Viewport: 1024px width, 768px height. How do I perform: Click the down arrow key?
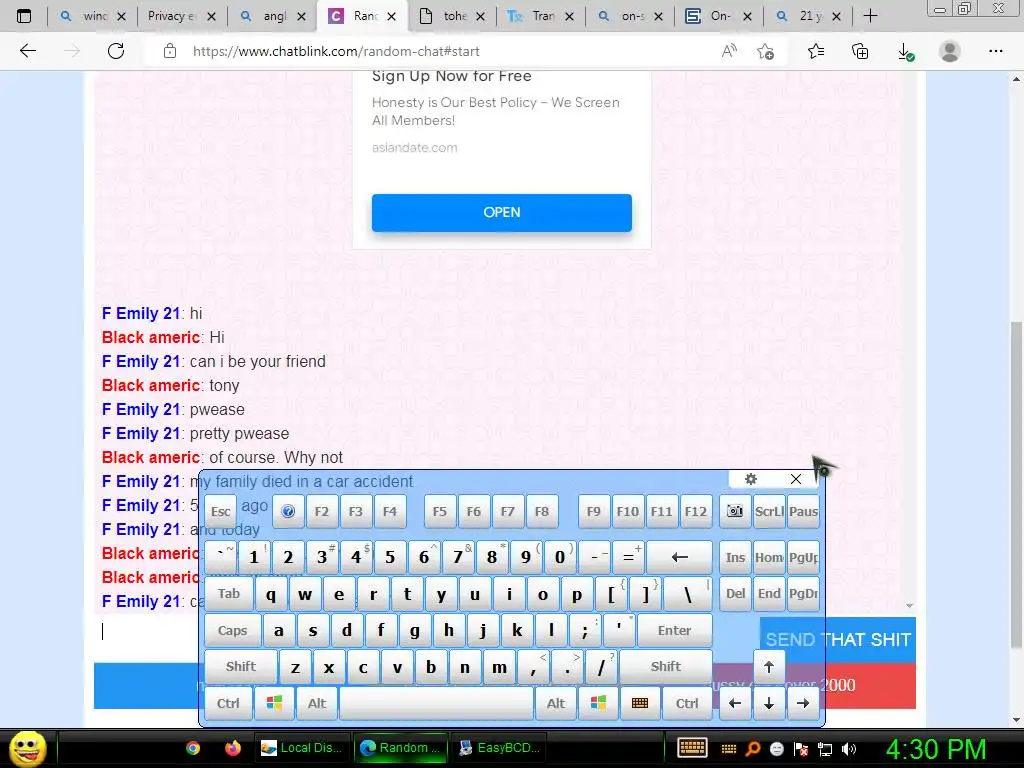point(769,703)
